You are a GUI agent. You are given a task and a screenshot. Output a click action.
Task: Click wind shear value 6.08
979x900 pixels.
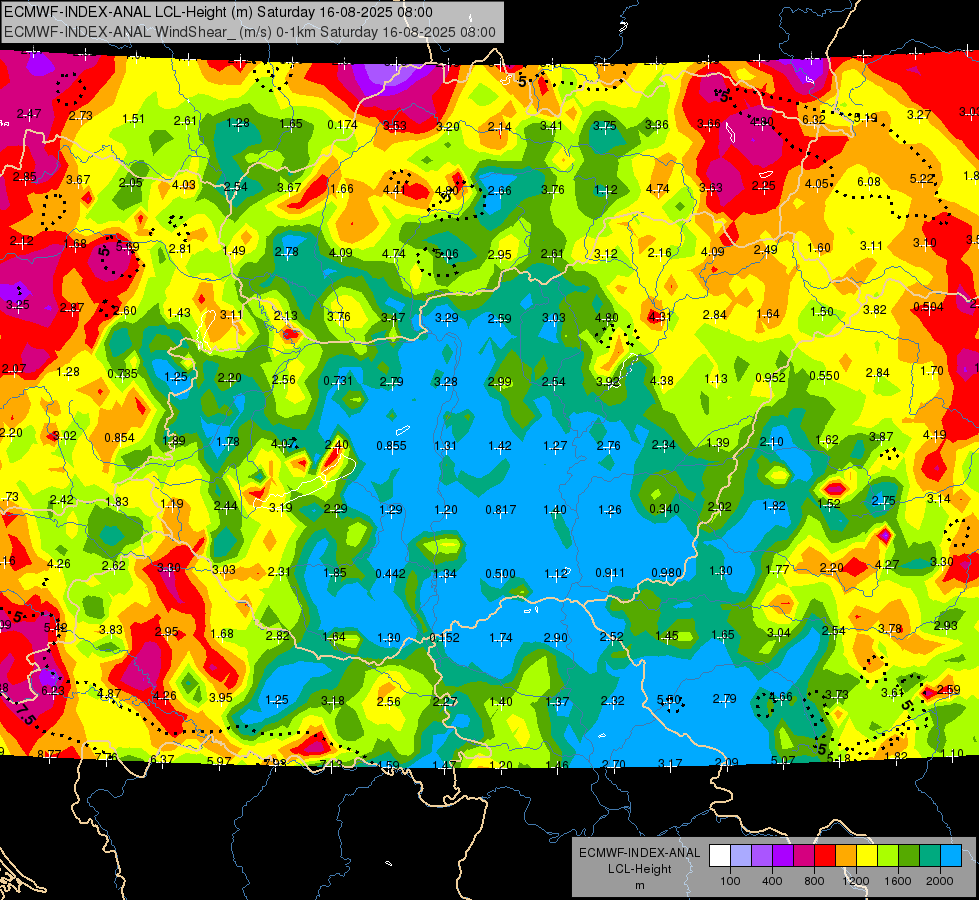[868, 182]
